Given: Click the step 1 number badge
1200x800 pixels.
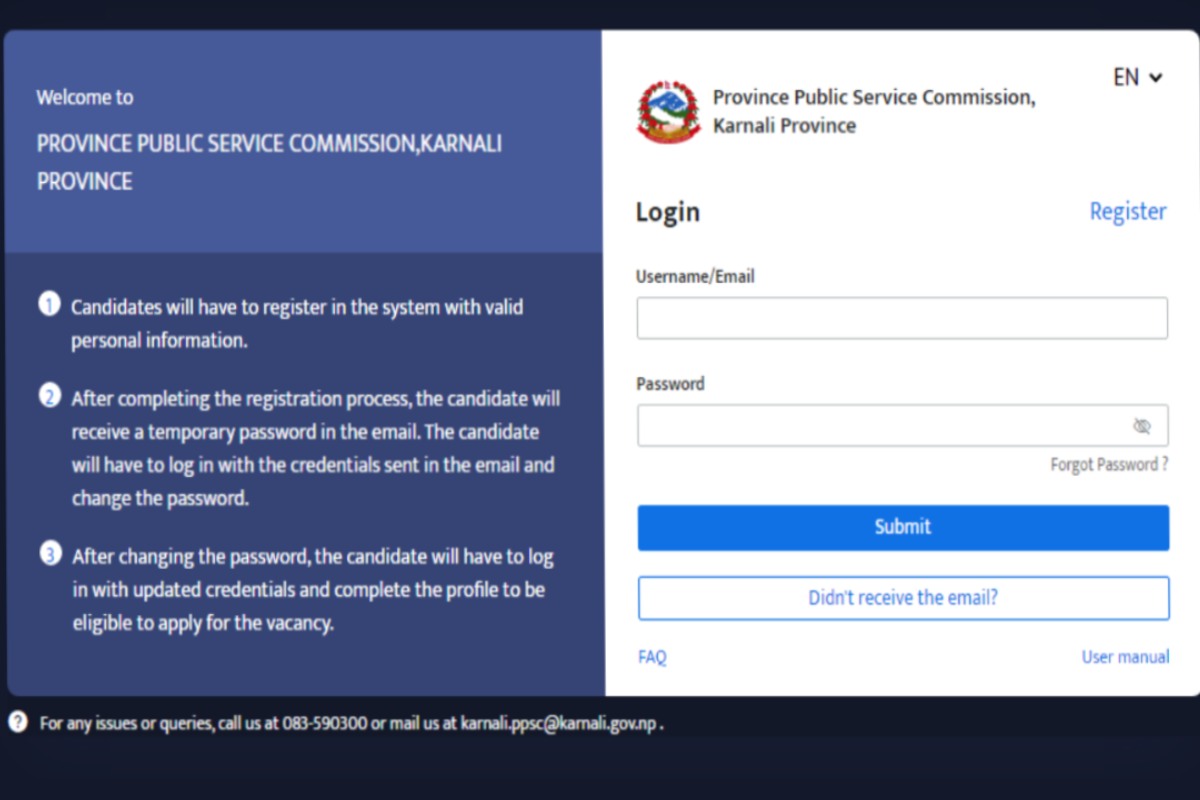Looking at the screenshot, I should [50, 304].
